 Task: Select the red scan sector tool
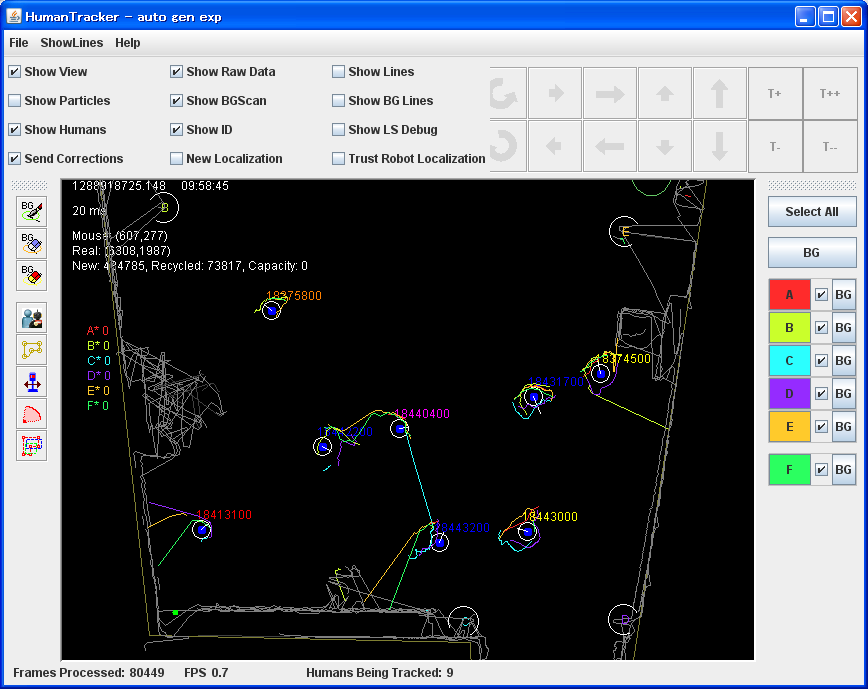coord(31,413)
